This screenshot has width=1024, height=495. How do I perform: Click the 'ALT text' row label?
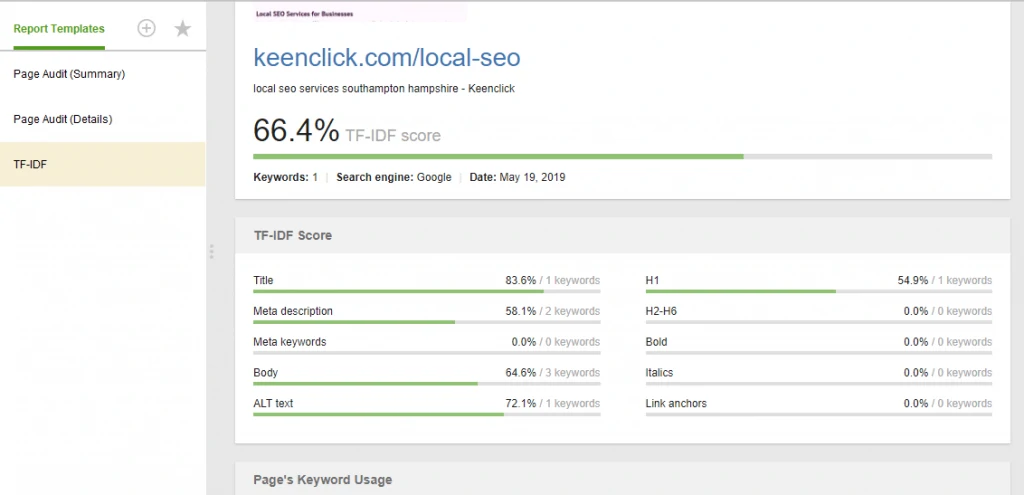(x=273, y=403)
